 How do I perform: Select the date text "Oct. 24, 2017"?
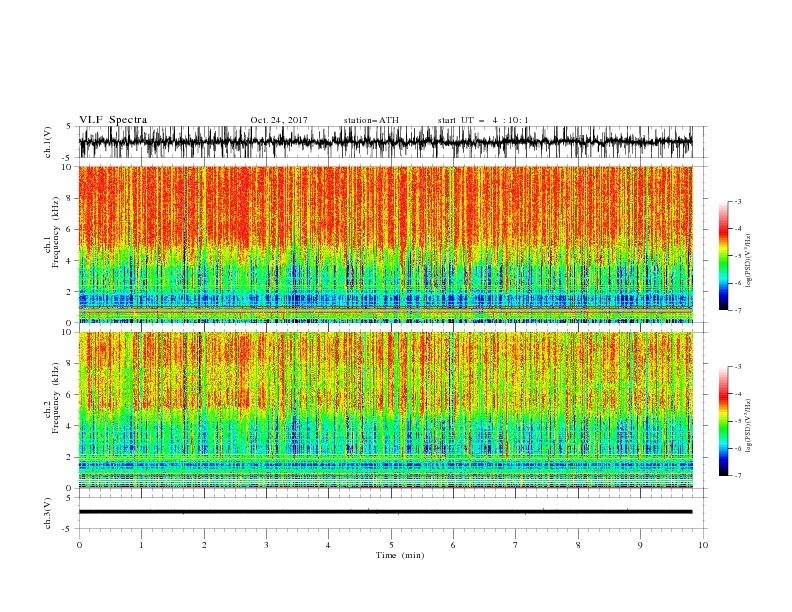pos(279,120)
